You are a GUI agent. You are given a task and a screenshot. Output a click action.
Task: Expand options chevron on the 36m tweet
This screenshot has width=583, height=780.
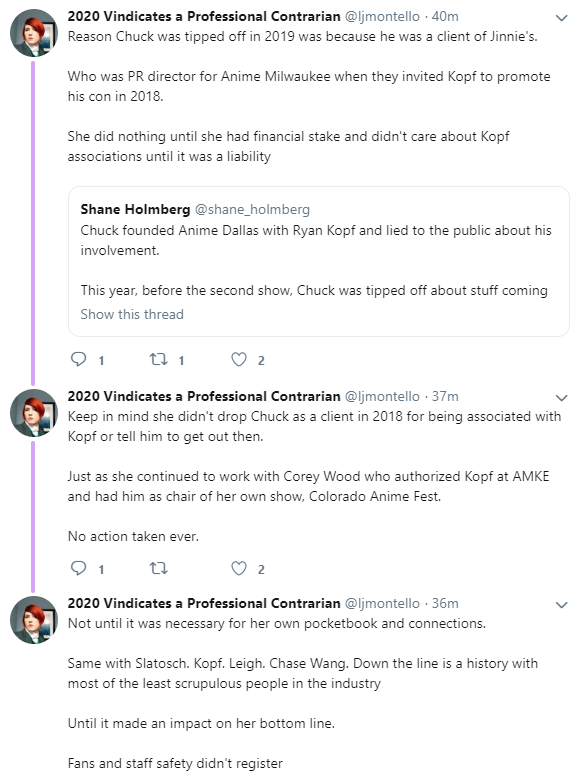click(562, 605)
